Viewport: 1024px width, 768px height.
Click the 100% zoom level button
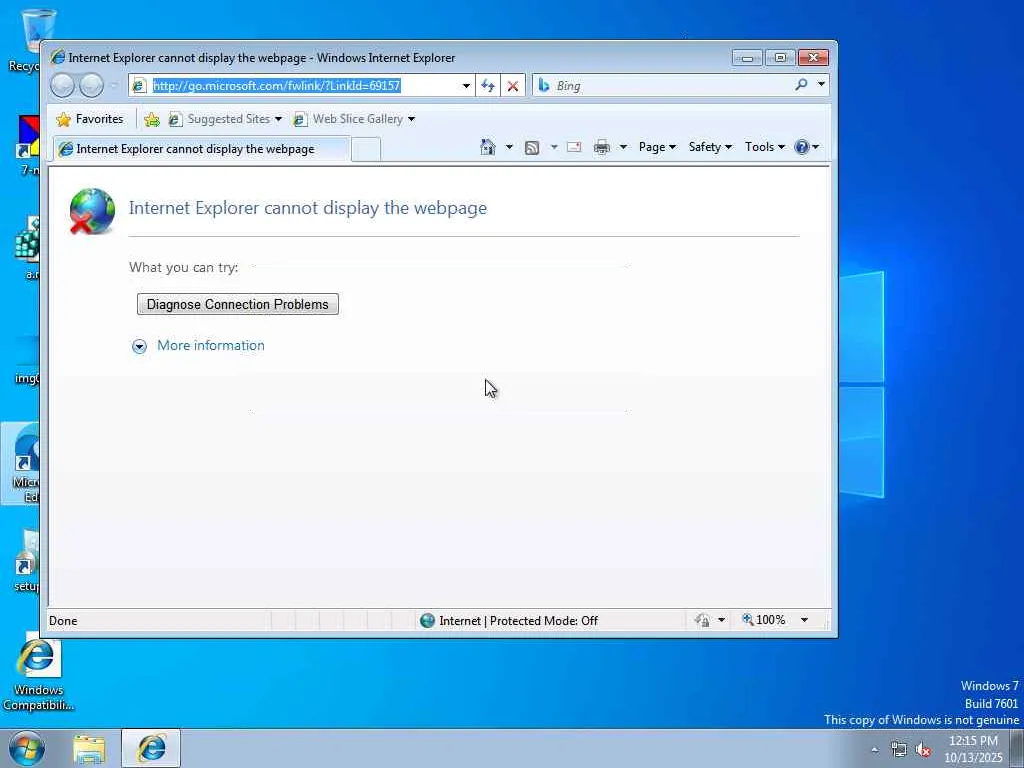[x=763, y=620]
